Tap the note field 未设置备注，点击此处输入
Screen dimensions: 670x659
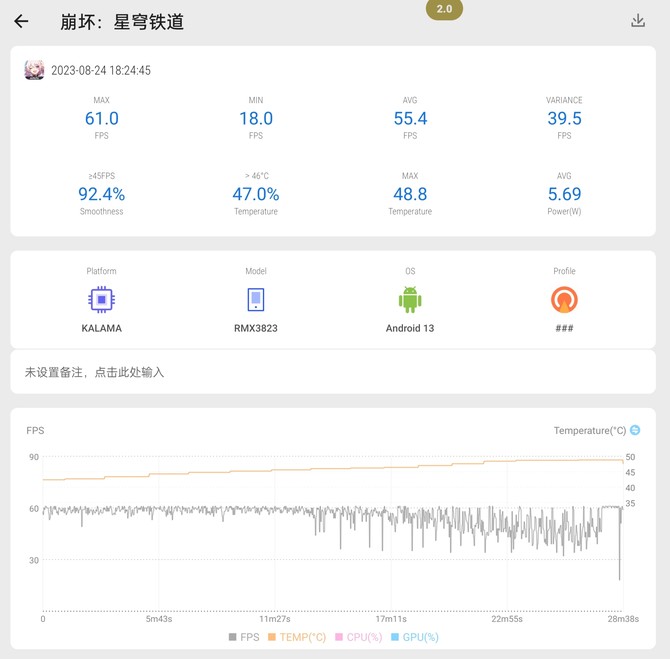point(333,372)
